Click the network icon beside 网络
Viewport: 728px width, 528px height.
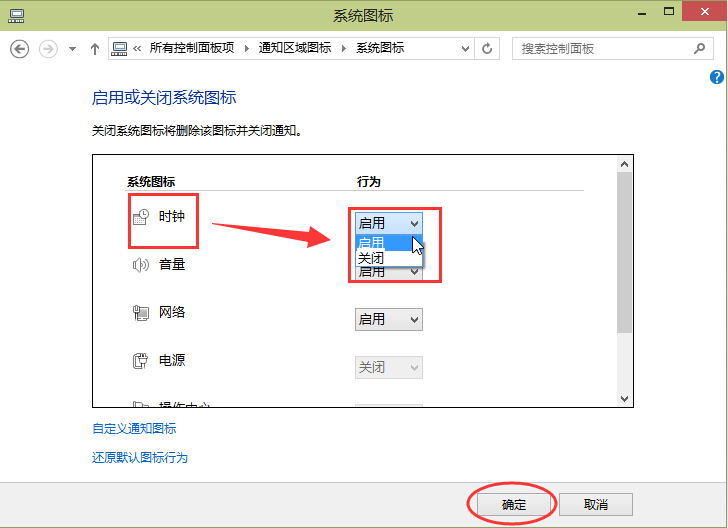[x=141, y=313]
